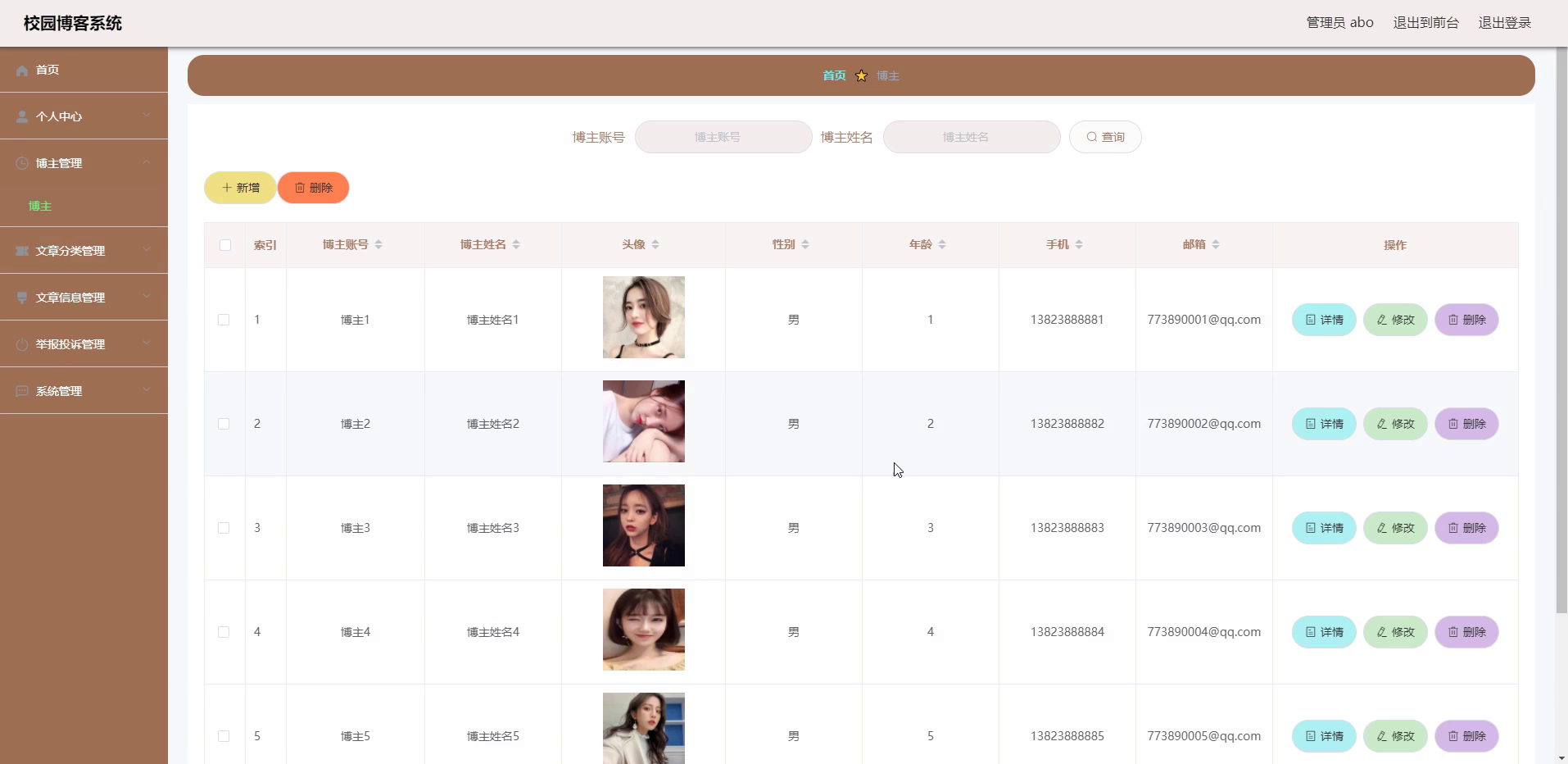Sort by 年龄 column arrows
This screenshot has height=764, width=1568.
(x=942, y=244)
